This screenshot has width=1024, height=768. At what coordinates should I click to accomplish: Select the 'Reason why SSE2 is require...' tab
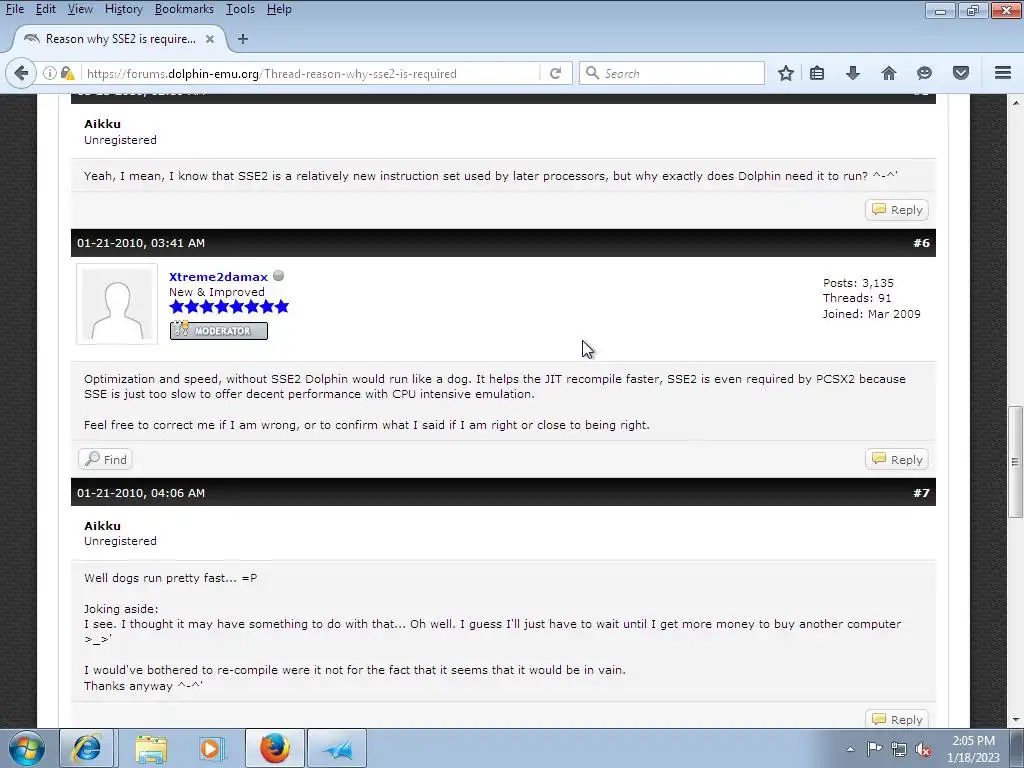pyautogui.click(x=120, y=39)
